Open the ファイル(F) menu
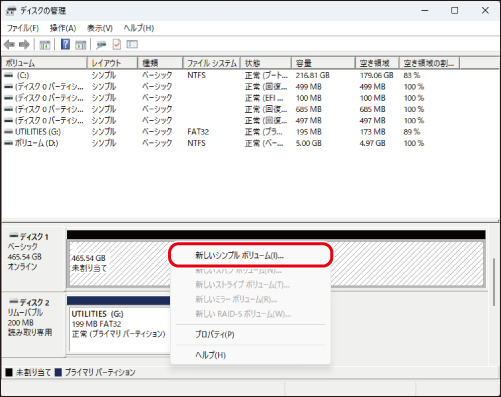The height and width of the screenshot is (397, 501). tap(23, 28)
